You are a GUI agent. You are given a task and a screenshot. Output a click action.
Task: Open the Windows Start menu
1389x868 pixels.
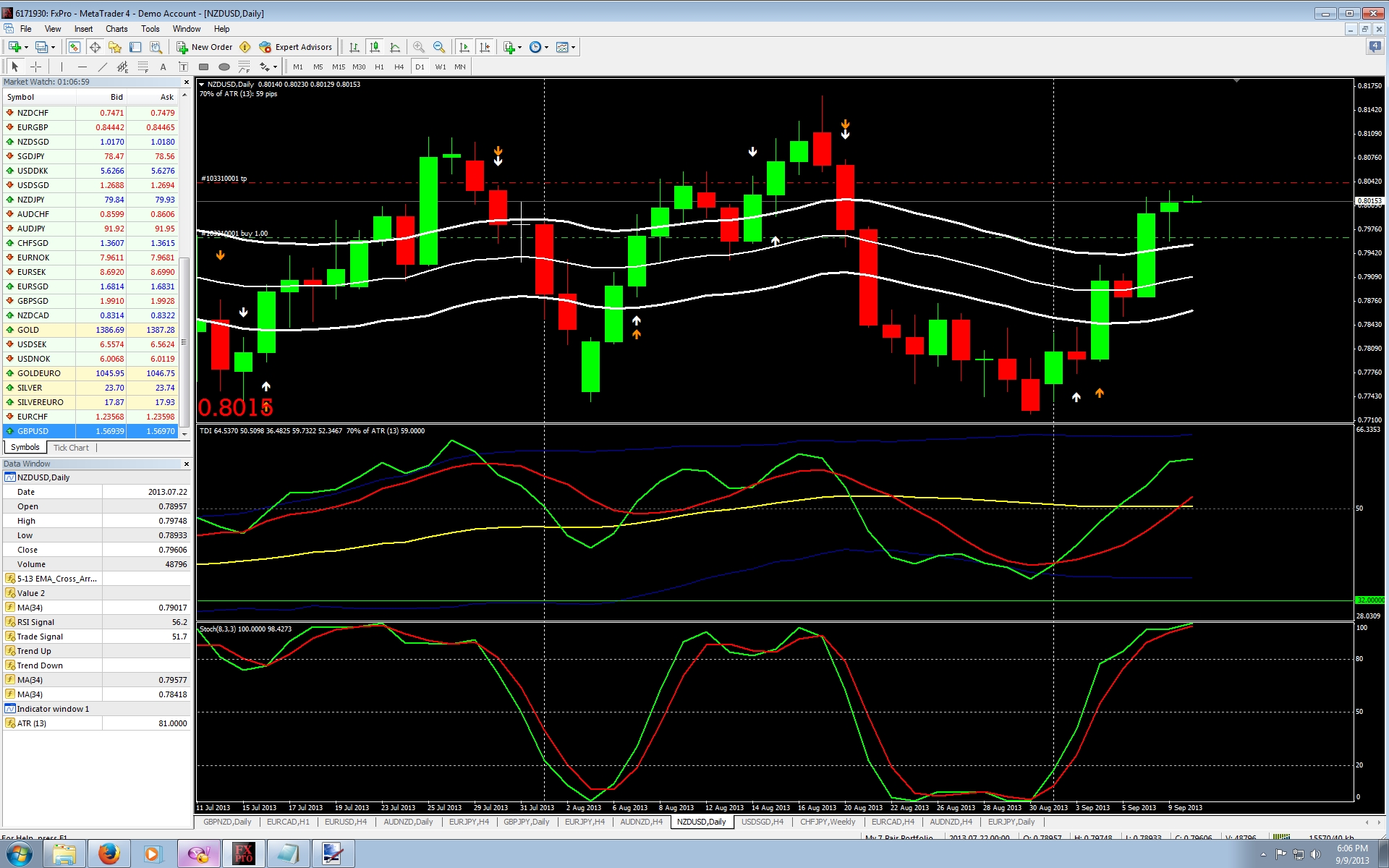pos(19,854)
